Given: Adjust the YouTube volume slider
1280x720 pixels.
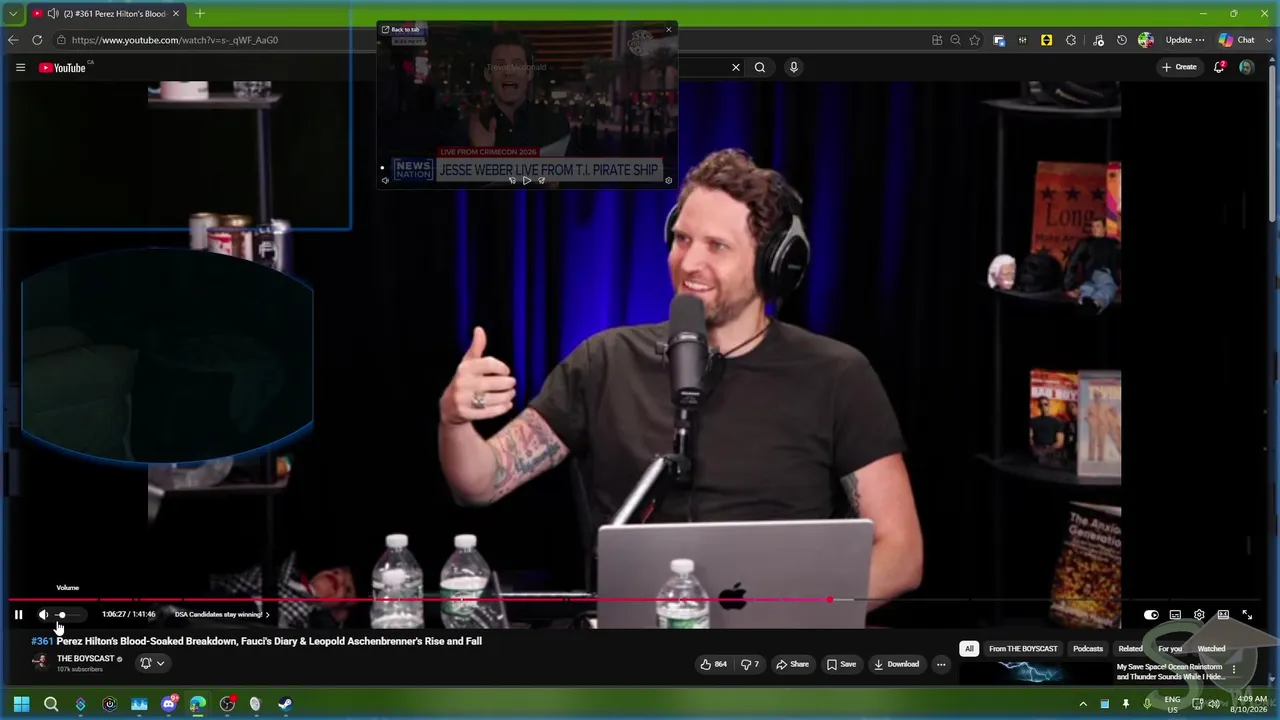Looking at the screenshot, I should tap(70, 615).
